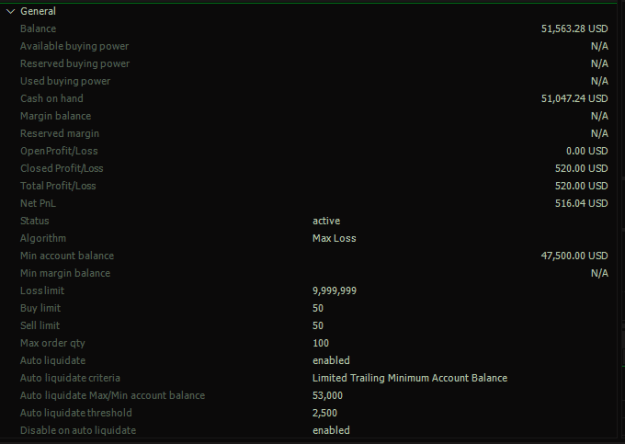625x444 pixels.
Task: Select the 516.04 USD Net PnL value
Action: [x=581, y=203]
